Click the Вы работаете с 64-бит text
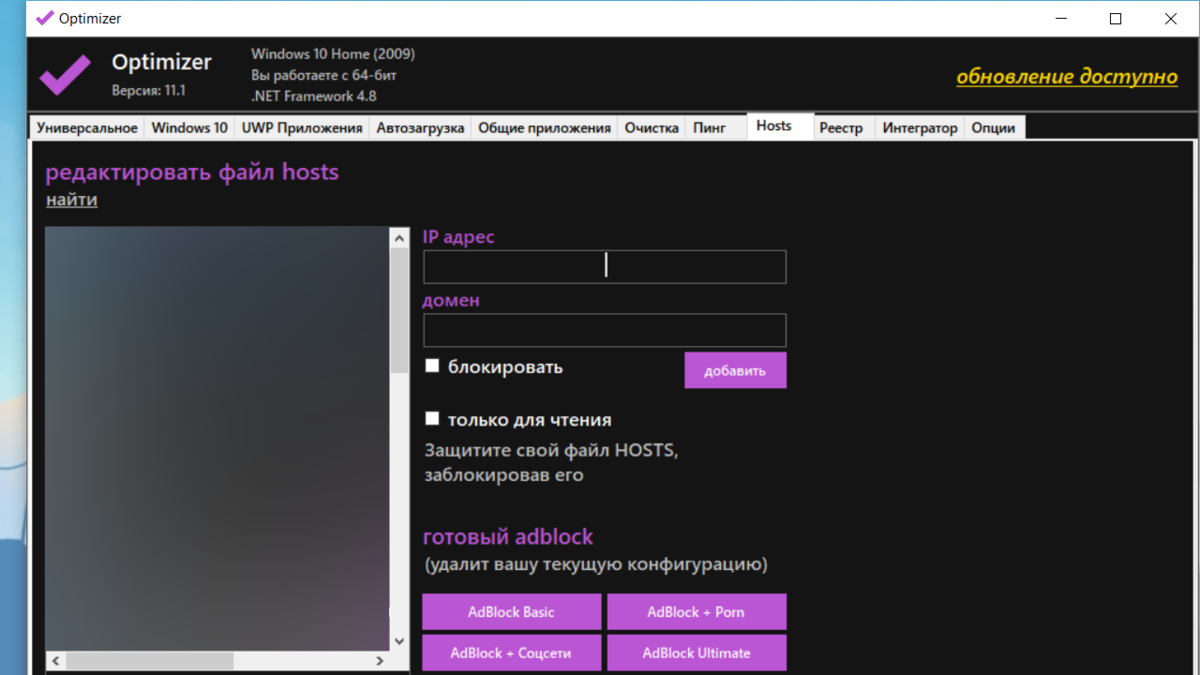 tap(325, 75)
